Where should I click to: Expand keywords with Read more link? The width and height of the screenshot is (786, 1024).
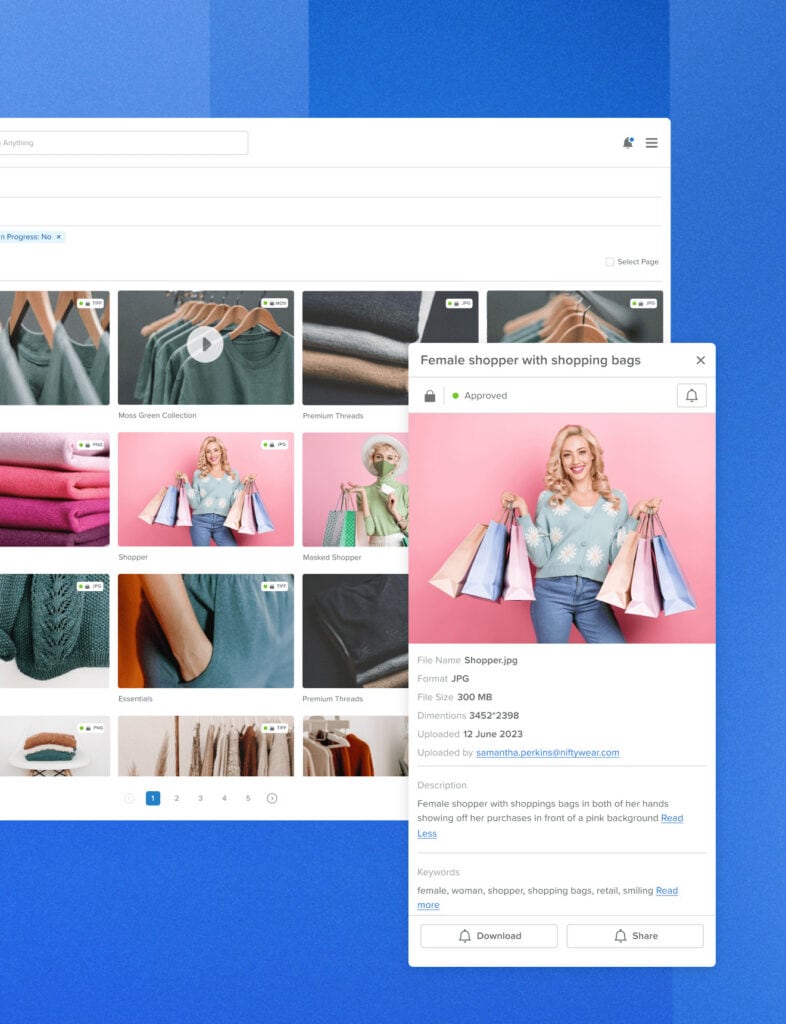click(x=428, y=905)
